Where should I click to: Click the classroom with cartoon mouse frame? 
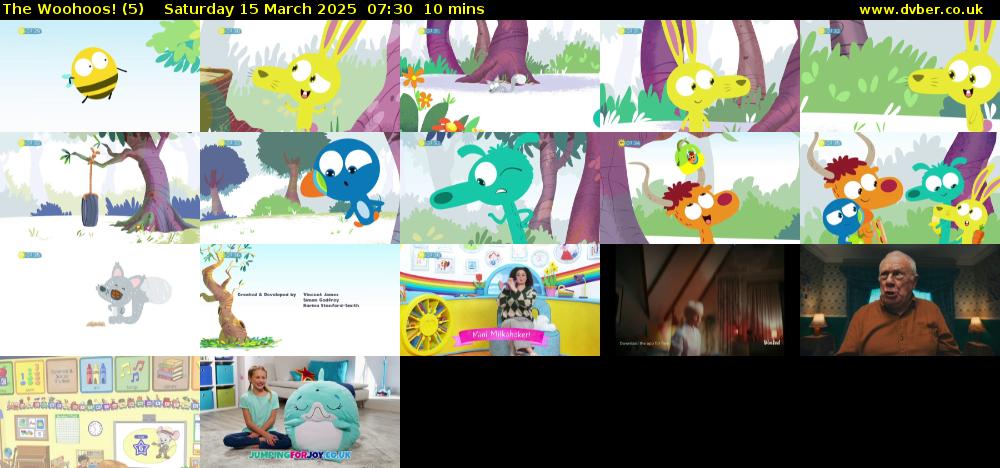coord(100,412)
